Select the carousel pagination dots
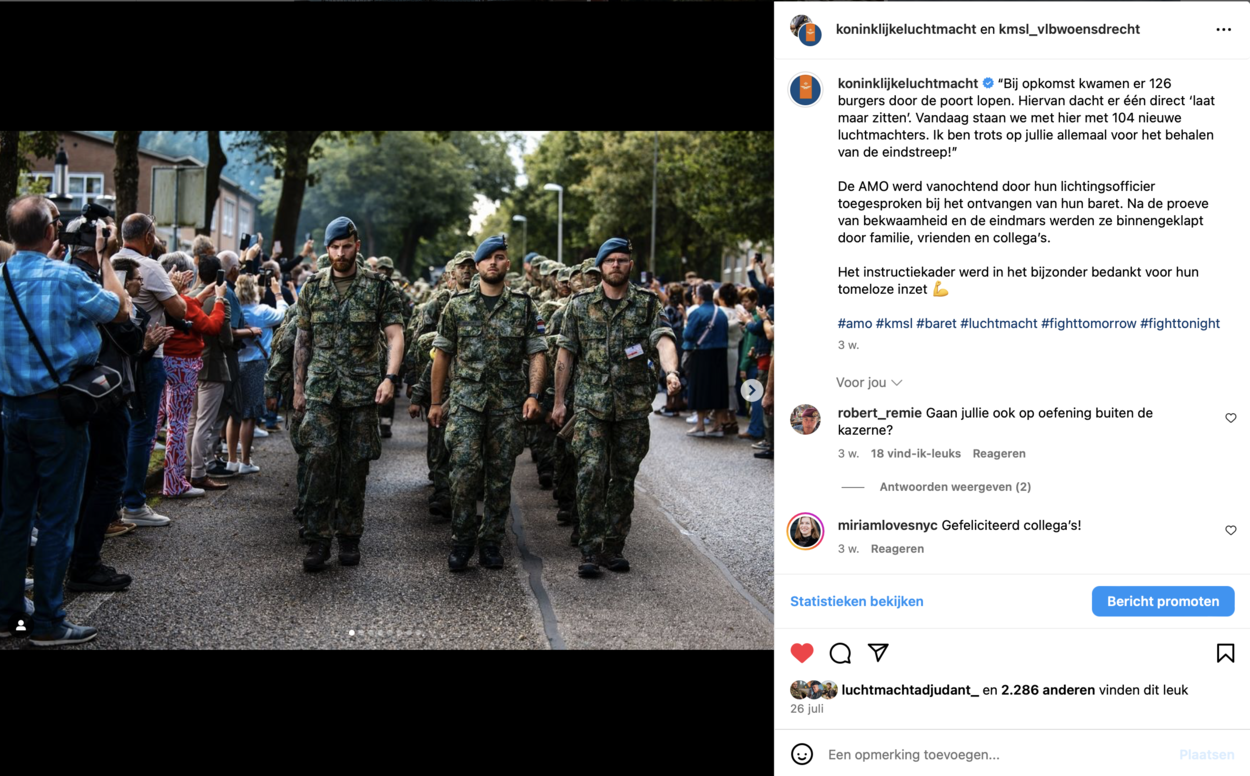This screenshot has width=1250, height=776. pyautogui.click(x=385, y=632)
